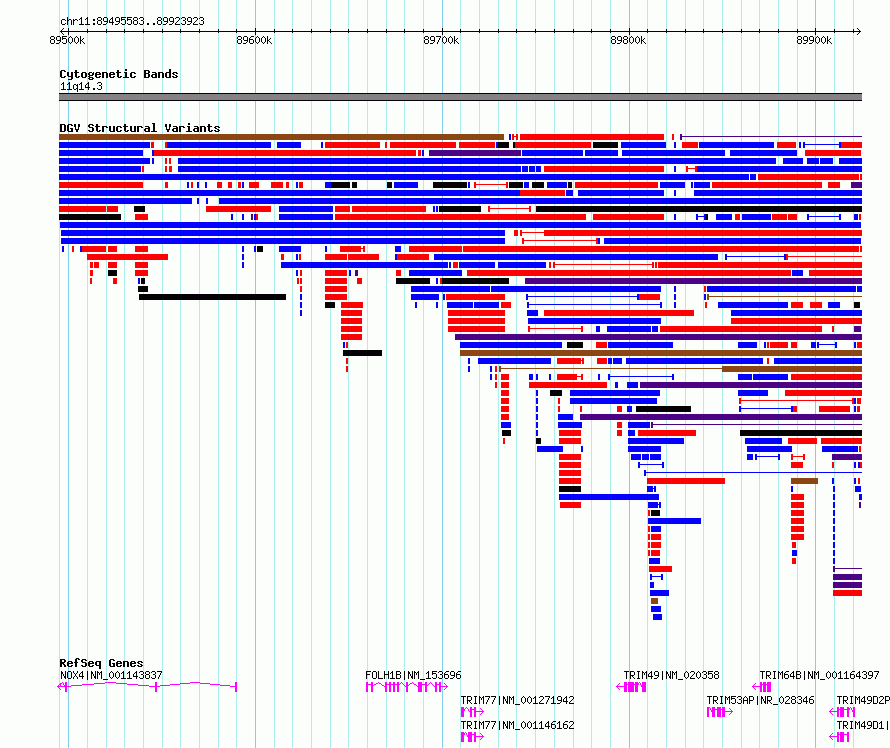
Task: Select the RefSeq Genes track title
Action: coord(101,663)
